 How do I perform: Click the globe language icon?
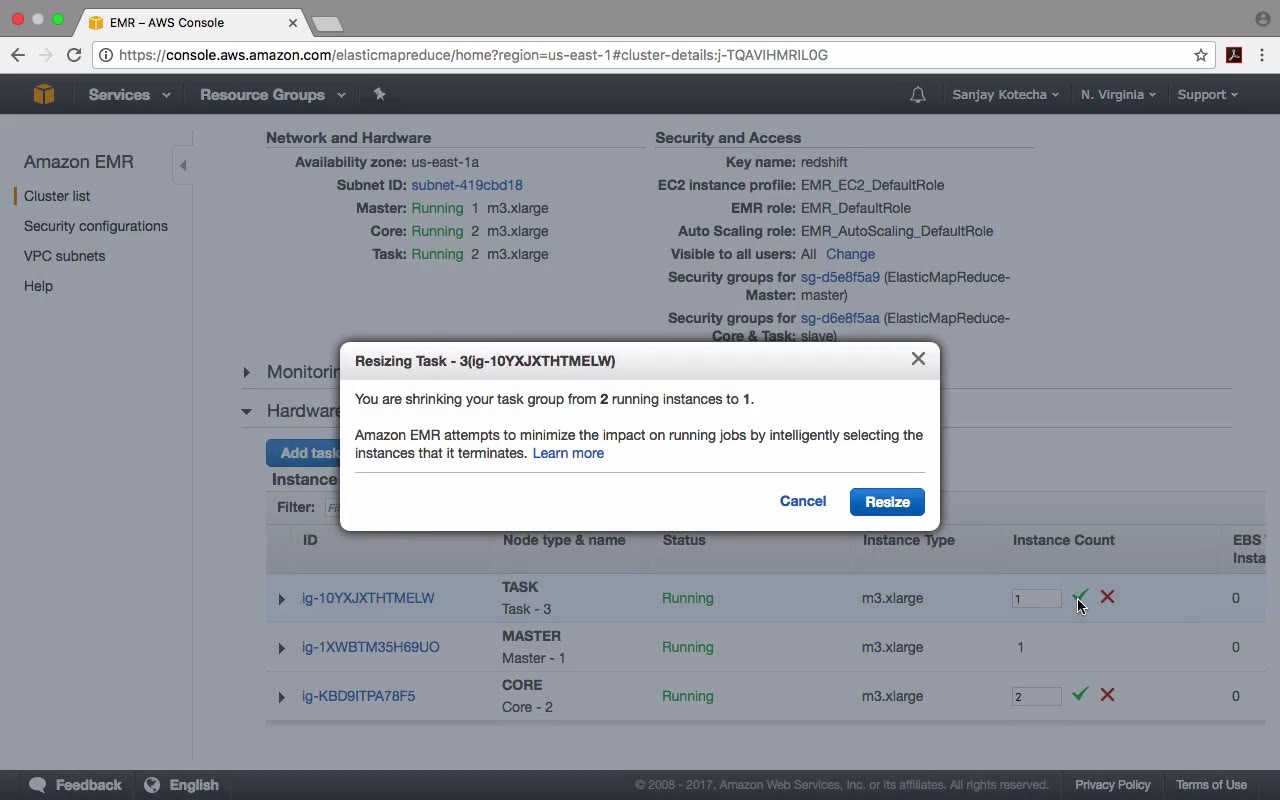(x=152, y=785)
